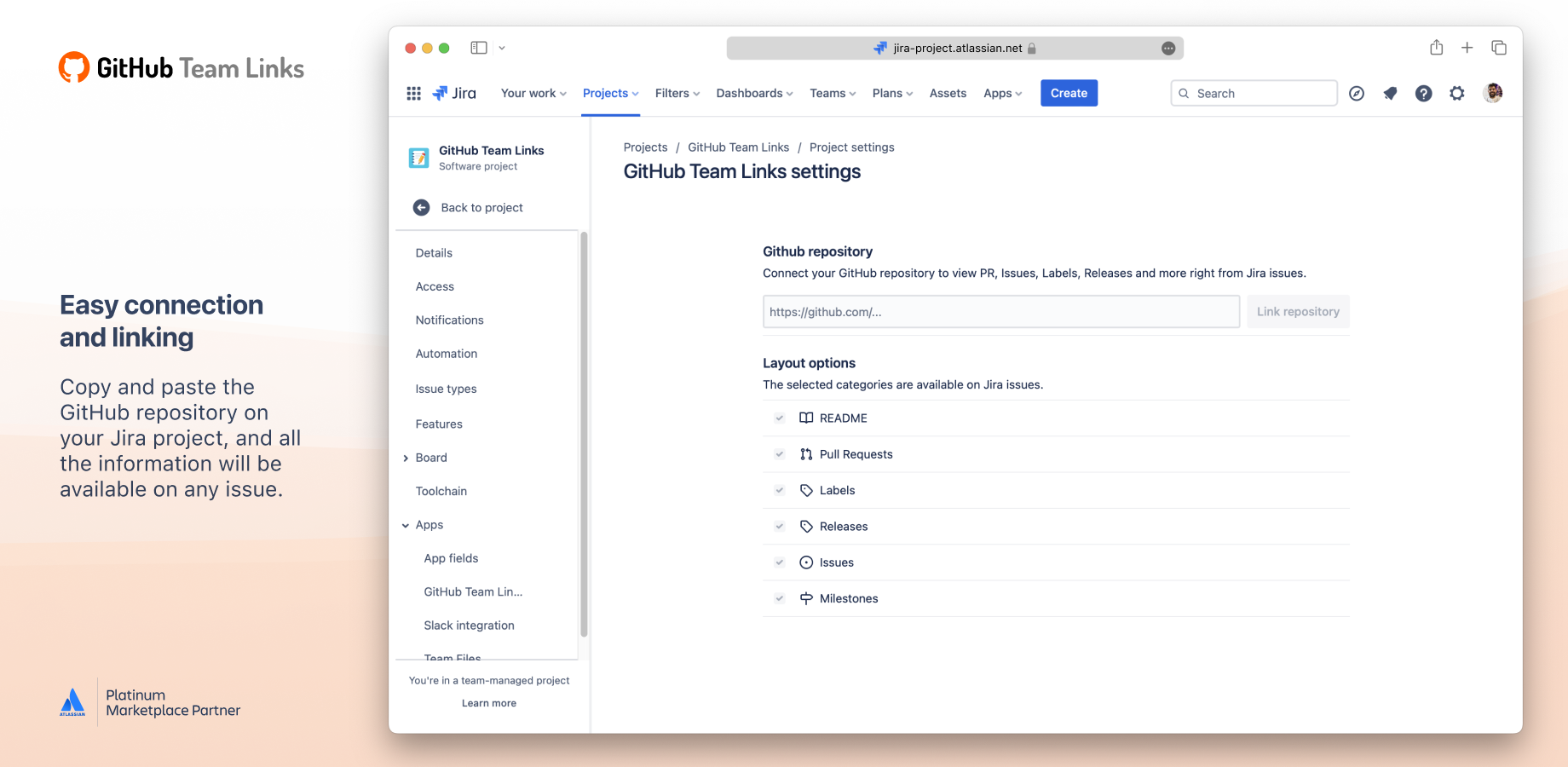Click GitHub Team Links breadcrumb link
Viewport: 1568px width, 767px height.
[x=738, y=147]
